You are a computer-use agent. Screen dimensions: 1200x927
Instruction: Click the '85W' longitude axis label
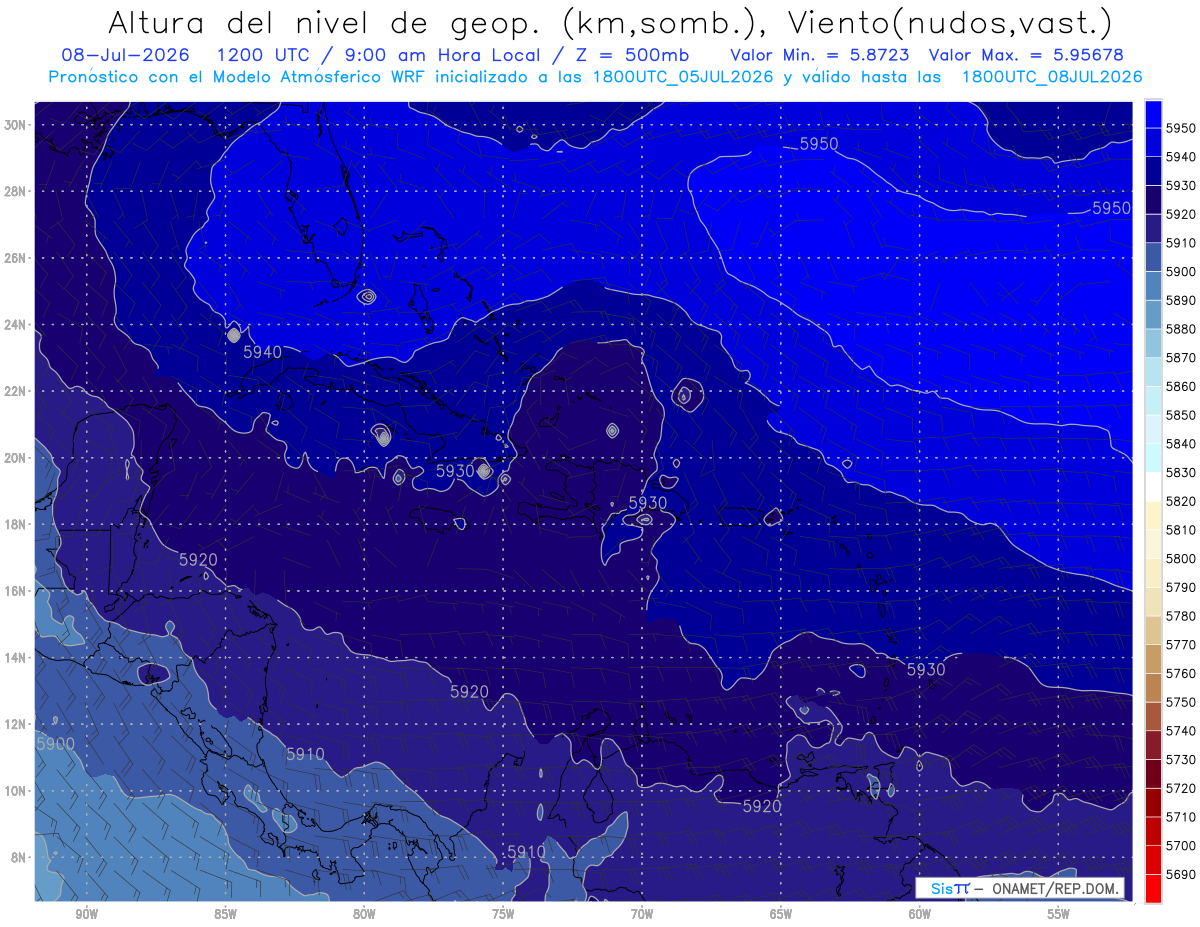click(225, 915)
